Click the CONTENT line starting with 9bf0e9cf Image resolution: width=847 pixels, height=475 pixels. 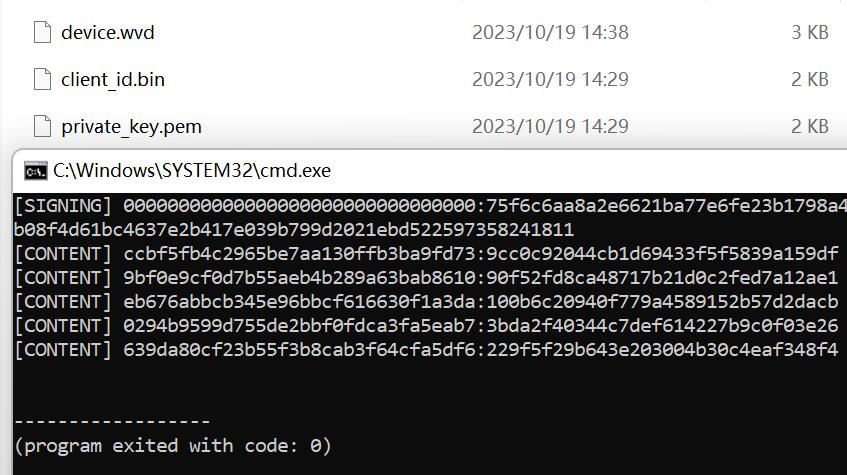tap(426, 278)
